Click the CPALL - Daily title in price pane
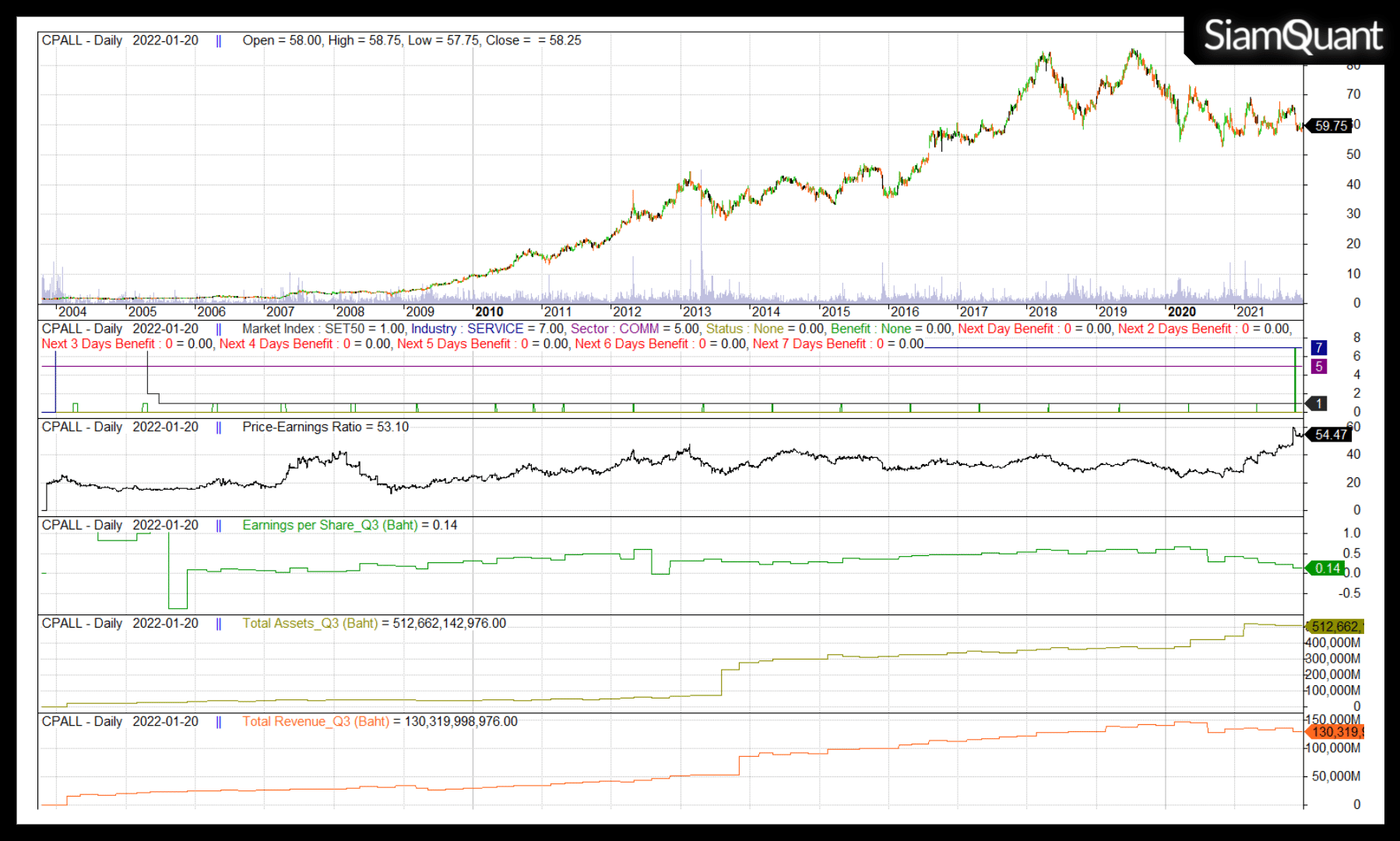 pyautogui.click(x=82, y=40)
